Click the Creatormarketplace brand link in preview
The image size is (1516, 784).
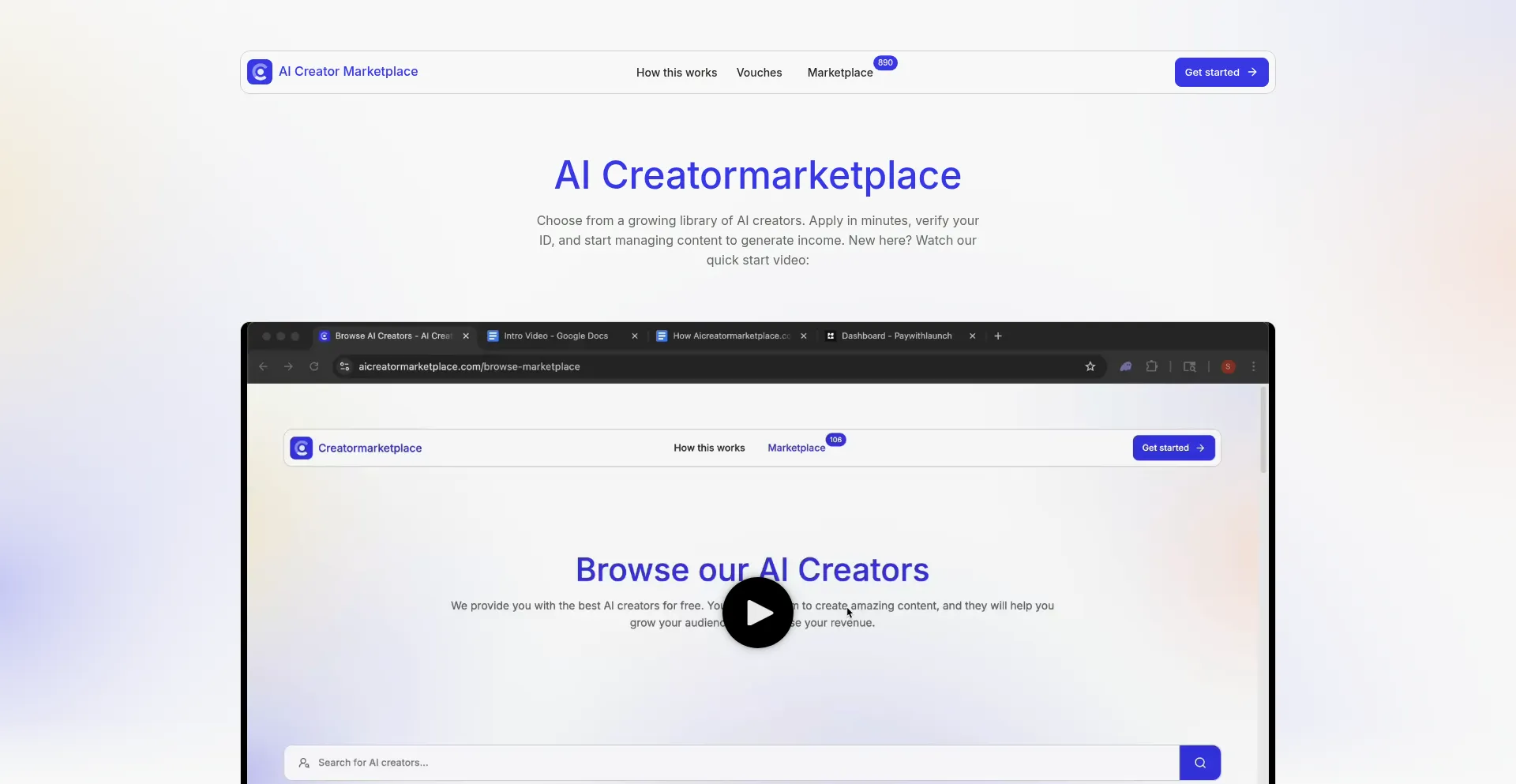click(370, 448)
